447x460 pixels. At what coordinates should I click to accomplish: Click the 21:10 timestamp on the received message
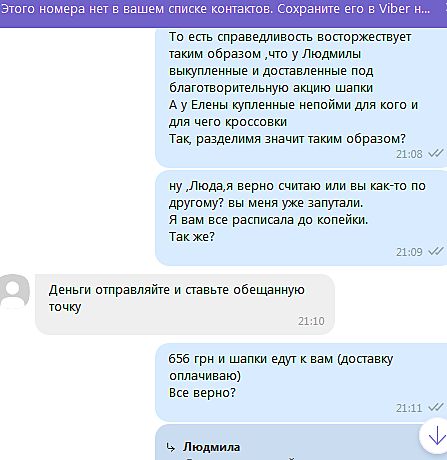(311, 321)
